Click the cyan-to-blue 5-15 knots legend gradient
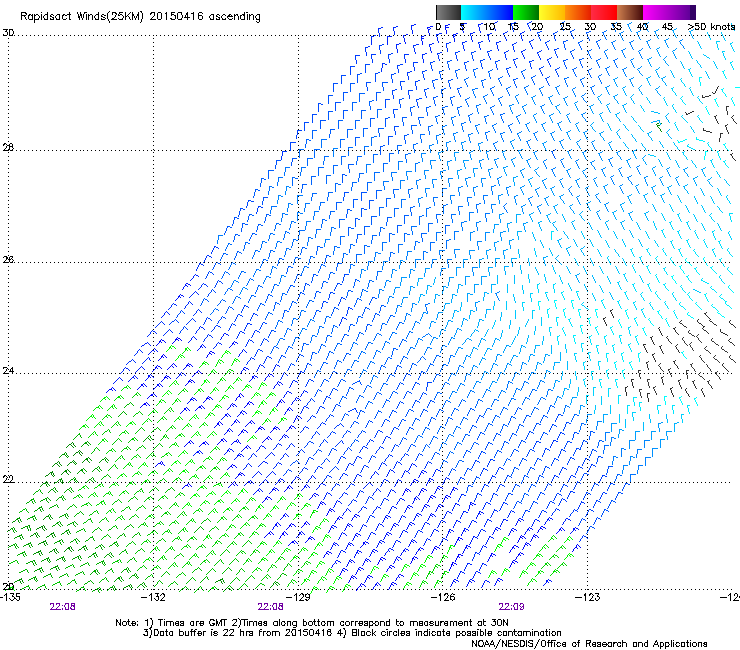The width and height of the screenshot is (740, 650). [x=487, y=12]
